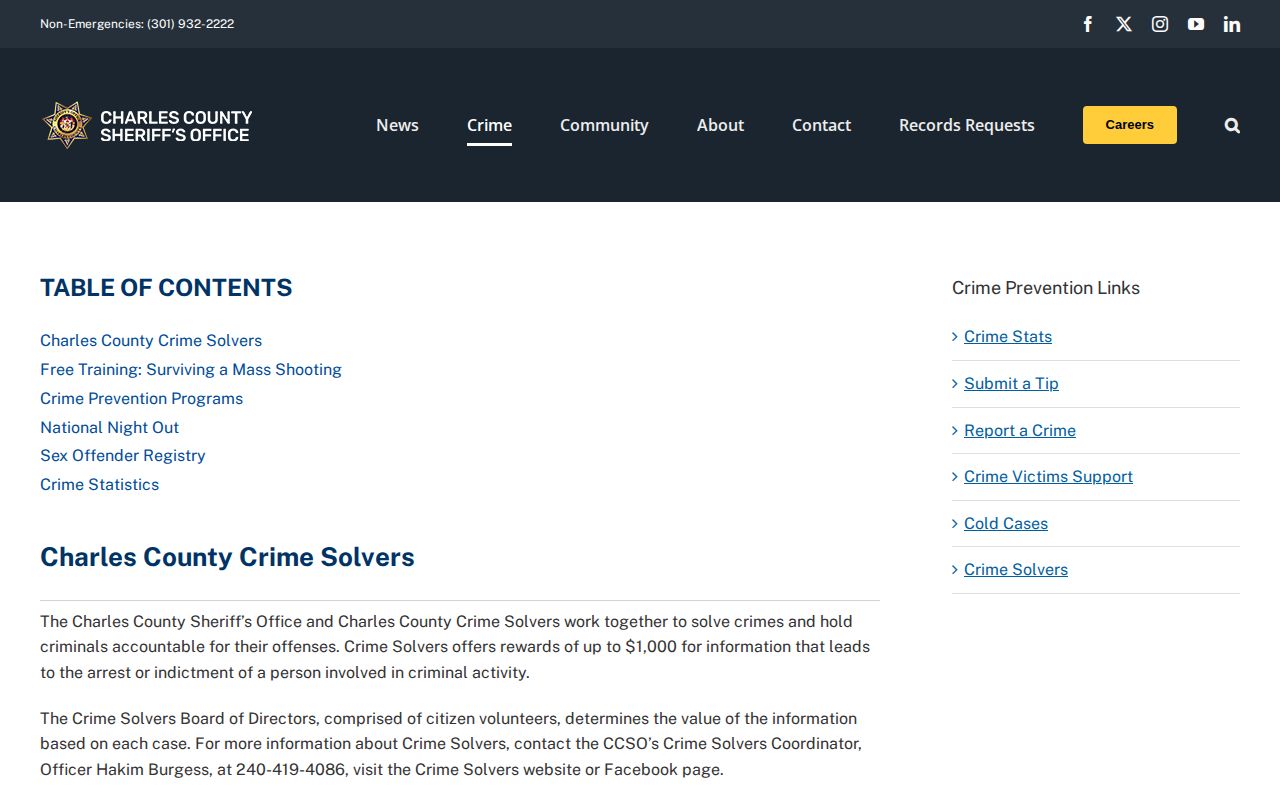The height and width of the screenshot is (800, 1280).
Task: Open Cold Cases sidebar link
Action: pos(1006,524)
